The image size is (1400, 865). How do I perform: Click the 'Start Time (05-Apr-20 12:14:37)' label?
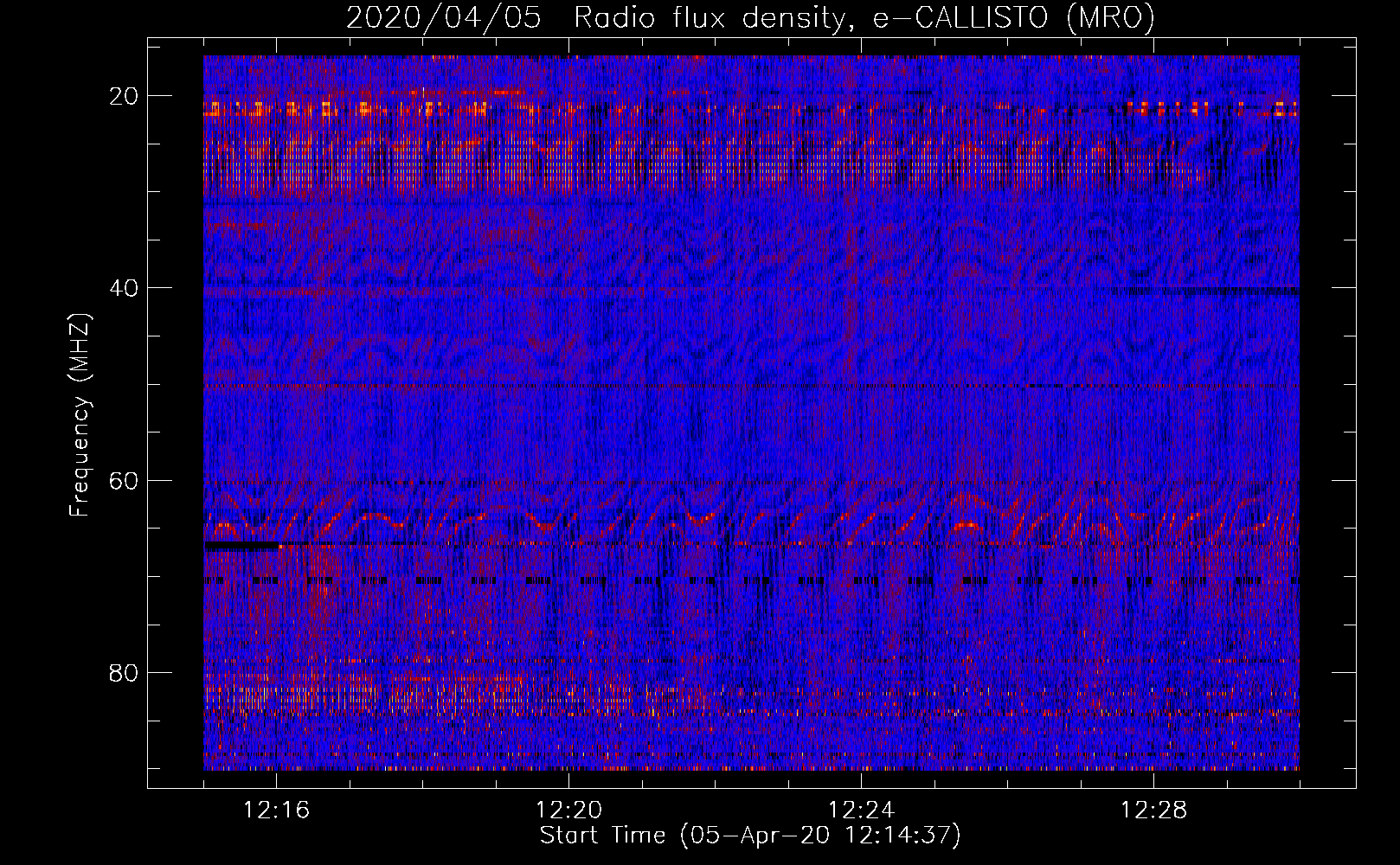point(750,836)
